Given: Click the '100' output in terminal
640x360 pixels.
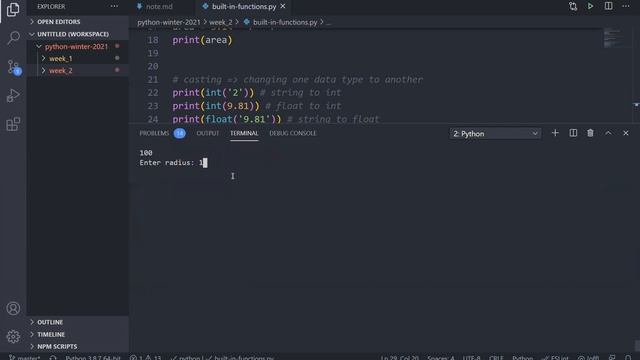Looking at the screenshot, I should (146, 153).
